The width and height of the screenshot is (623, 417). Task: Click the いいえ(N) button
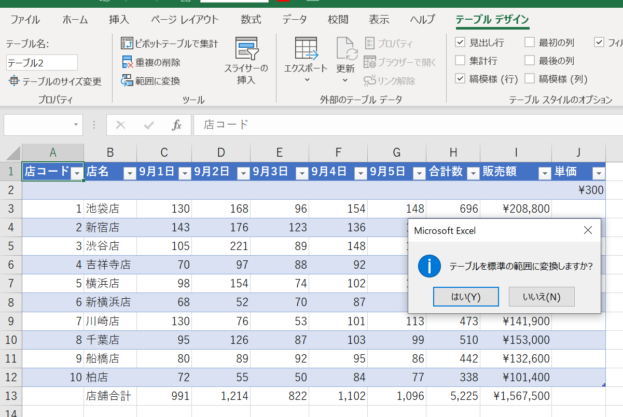tap(542, 297)
